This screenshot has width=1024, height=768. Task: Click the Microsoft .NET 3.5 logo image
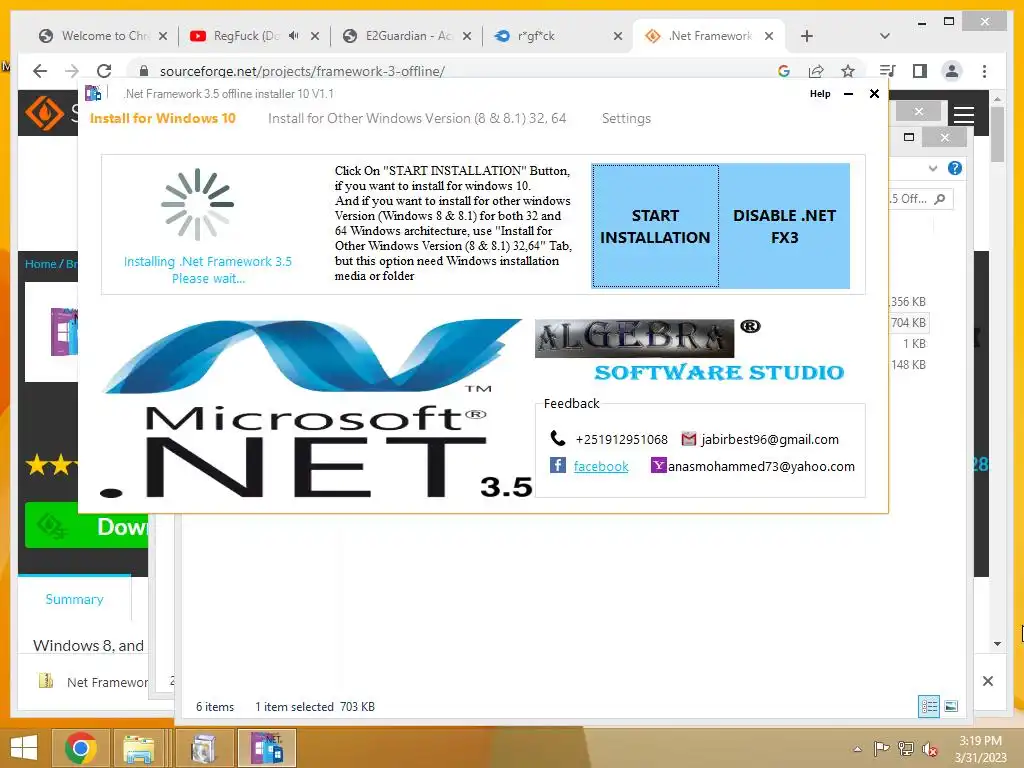(317, 409)
